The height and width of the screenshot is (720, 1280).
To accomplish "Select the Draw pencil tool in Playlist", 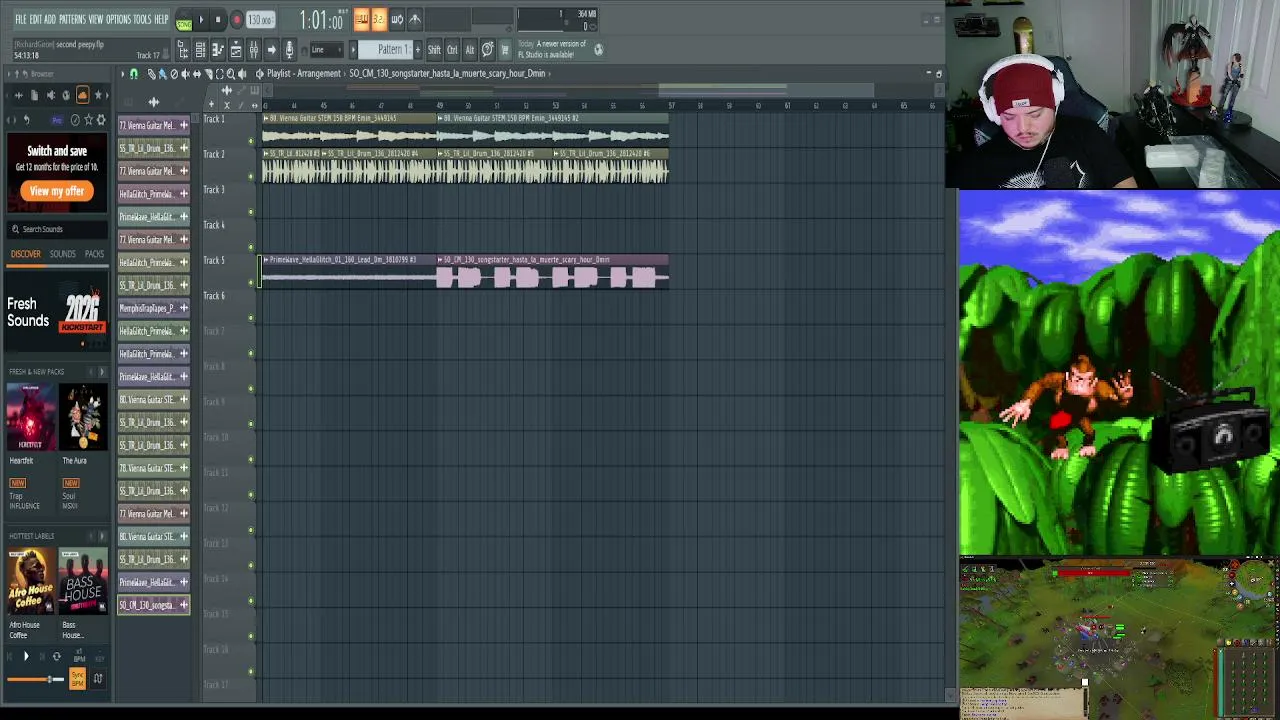I will click(151, 74).
